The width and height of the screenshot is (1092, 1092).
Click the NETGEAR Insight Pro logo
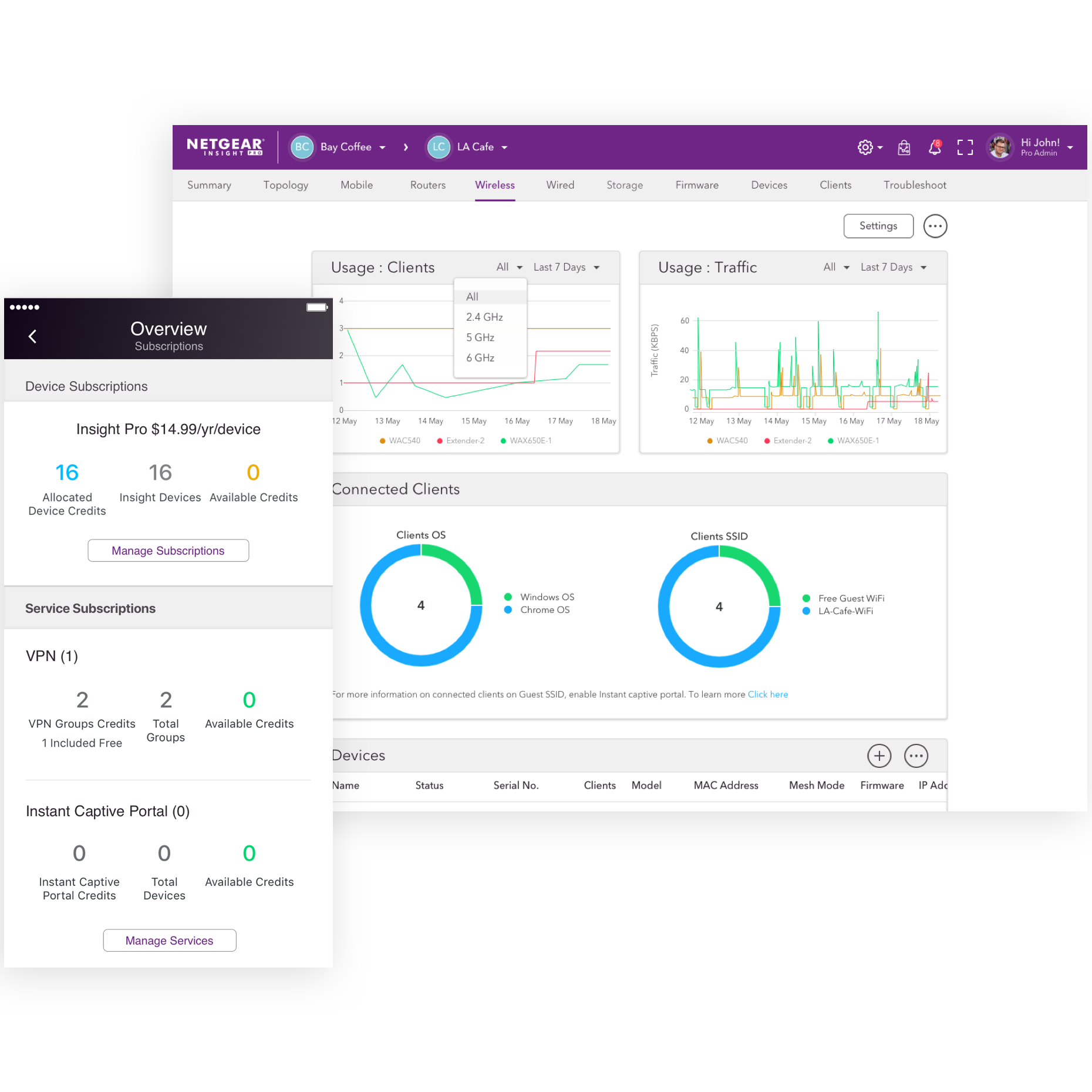pos(225,147)
